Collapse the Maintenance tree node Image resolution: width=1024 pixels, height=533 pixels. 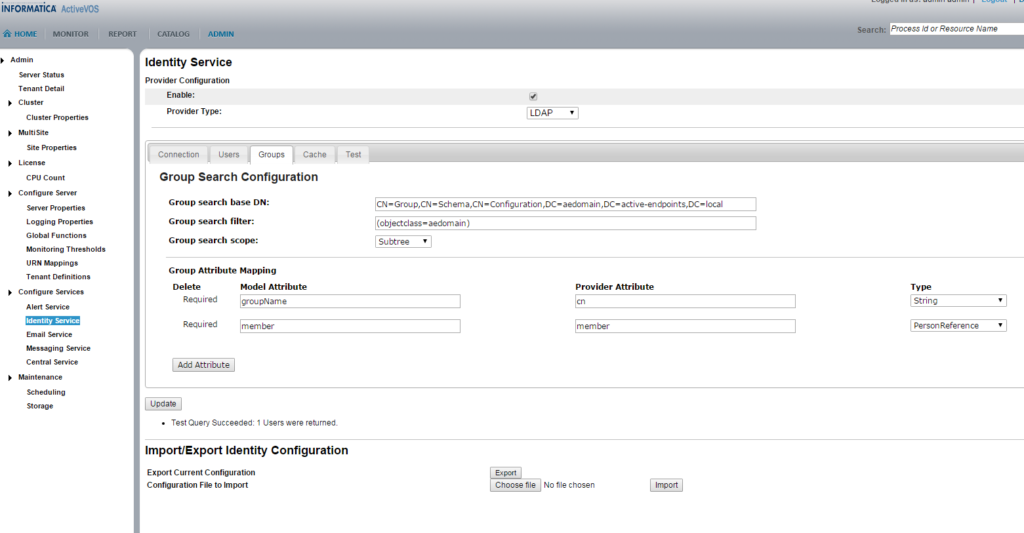(10, 378)
